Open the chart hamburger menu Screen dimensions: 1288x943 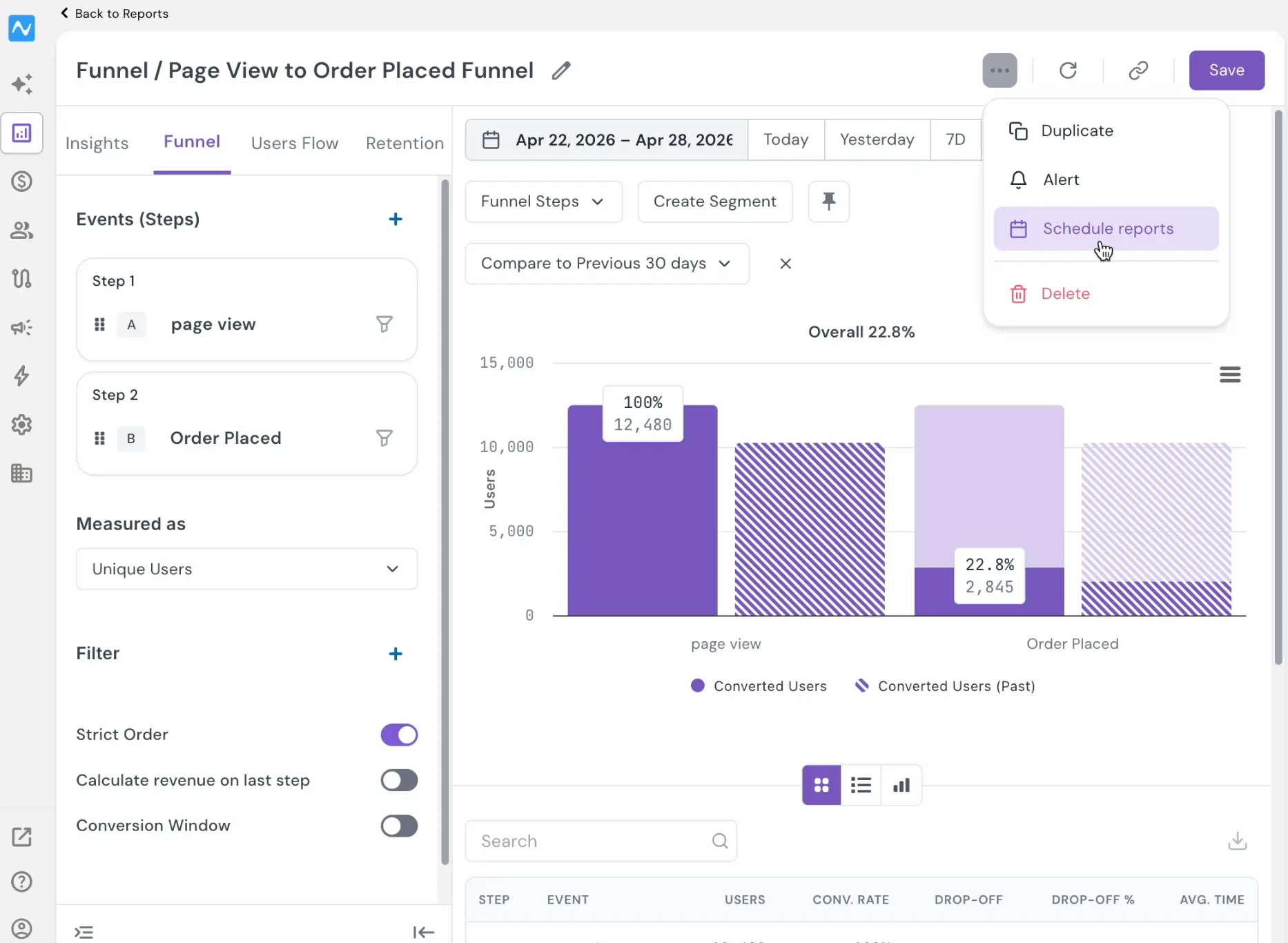click(x=1230, y=375)
